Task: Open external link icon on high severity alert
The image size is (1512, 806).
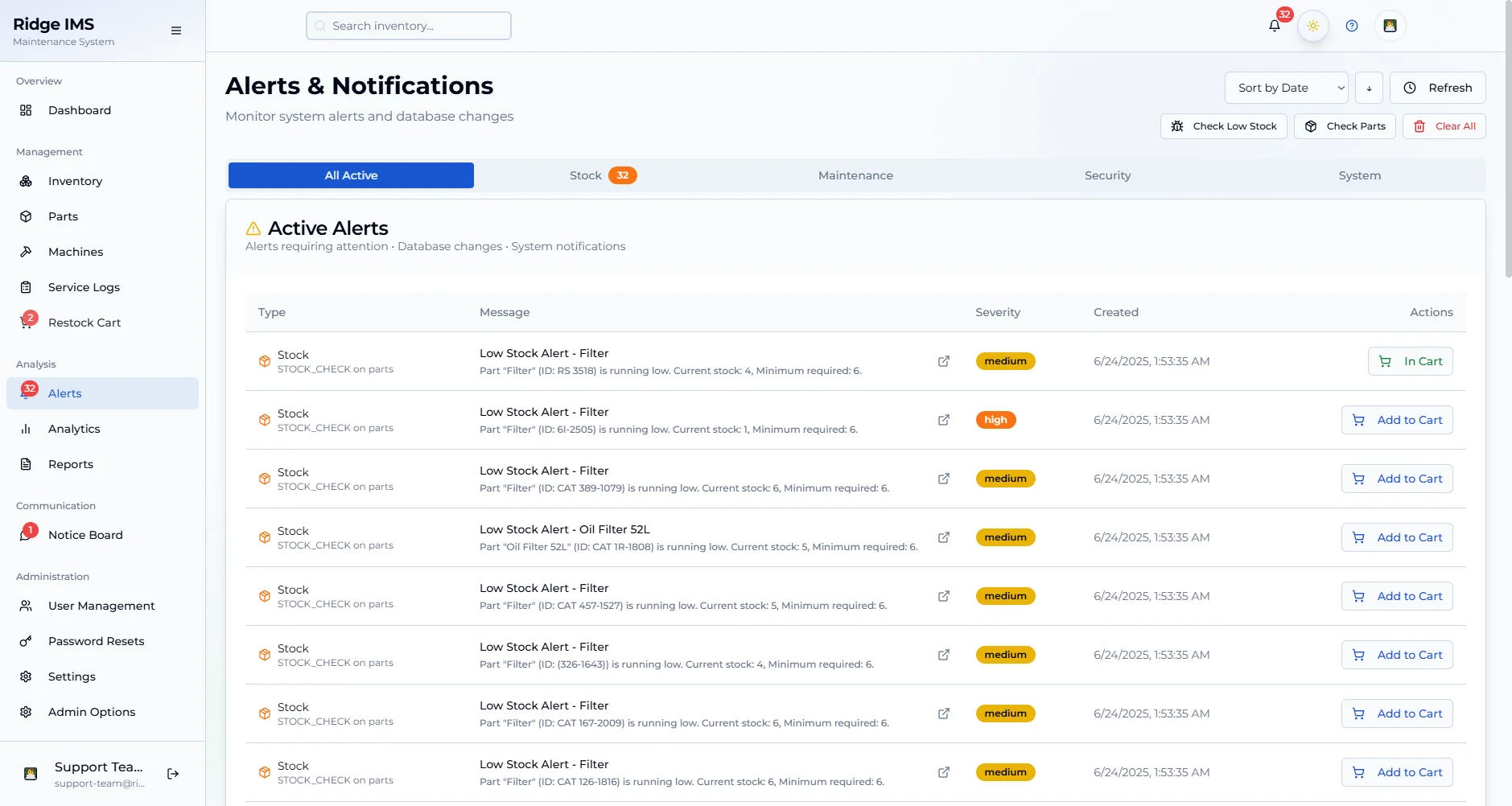Action: (944, 420)
